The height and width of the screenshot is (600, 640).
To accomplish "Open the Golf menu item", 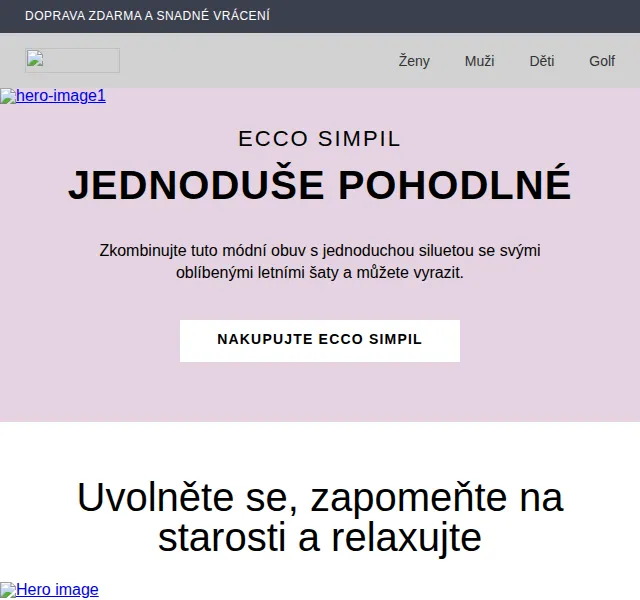I will [x=602, y=61].
